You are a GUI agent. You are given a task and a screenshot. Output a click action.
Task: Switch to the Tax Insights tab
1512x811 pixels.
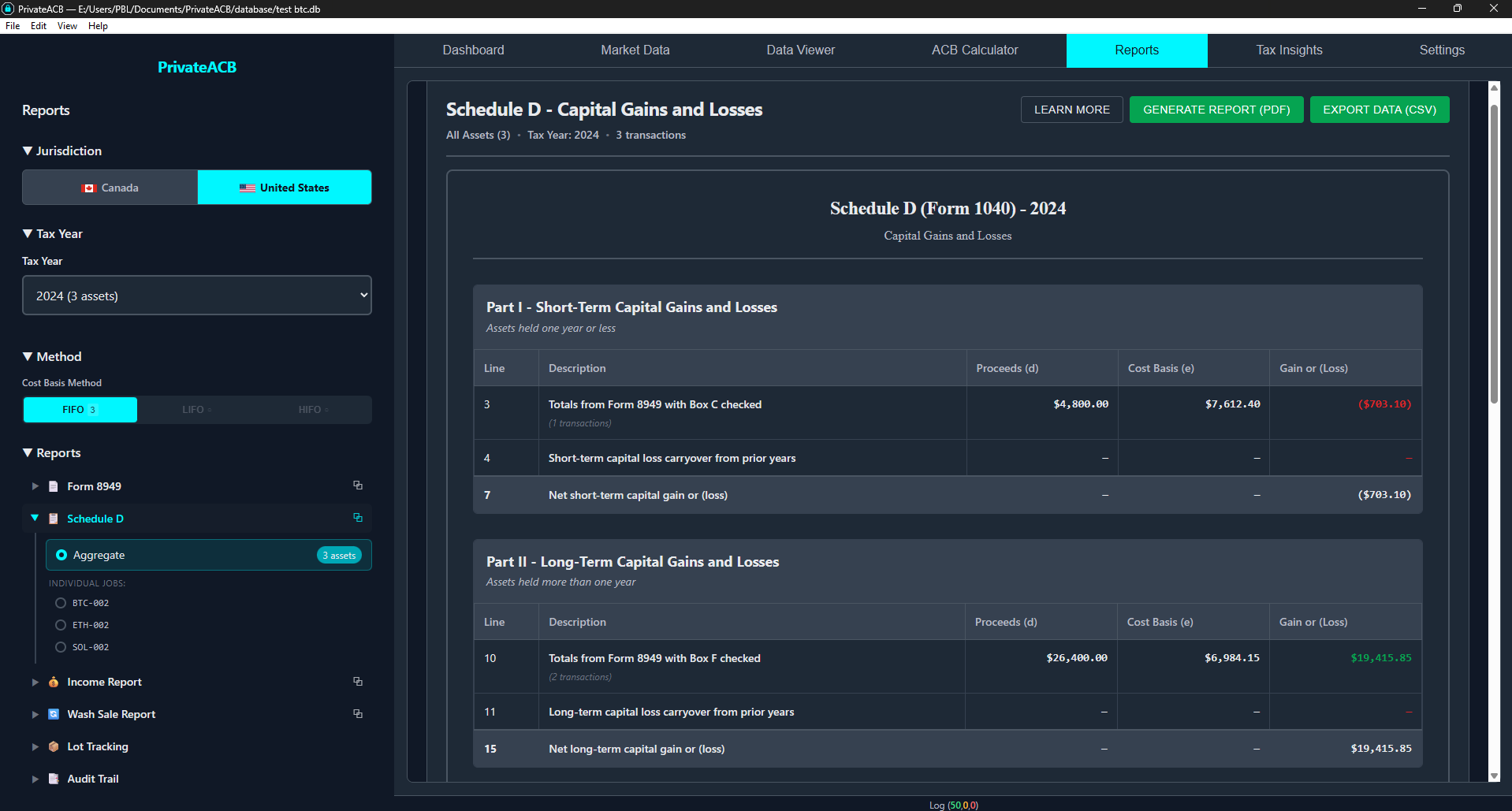(1289, 50)
